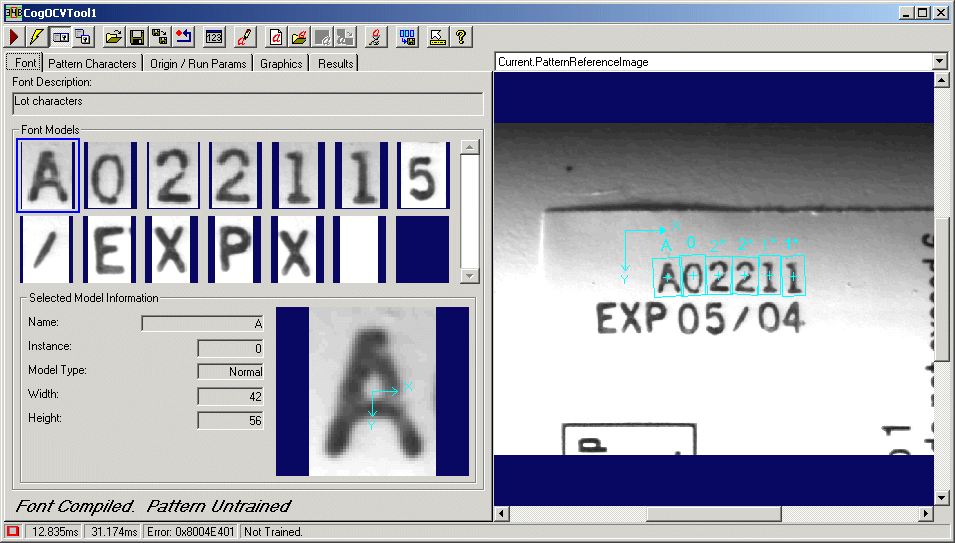Viewport: 955px width, 543px height.
Task: Open help with the yellow question mark
Action: point(460,37)
